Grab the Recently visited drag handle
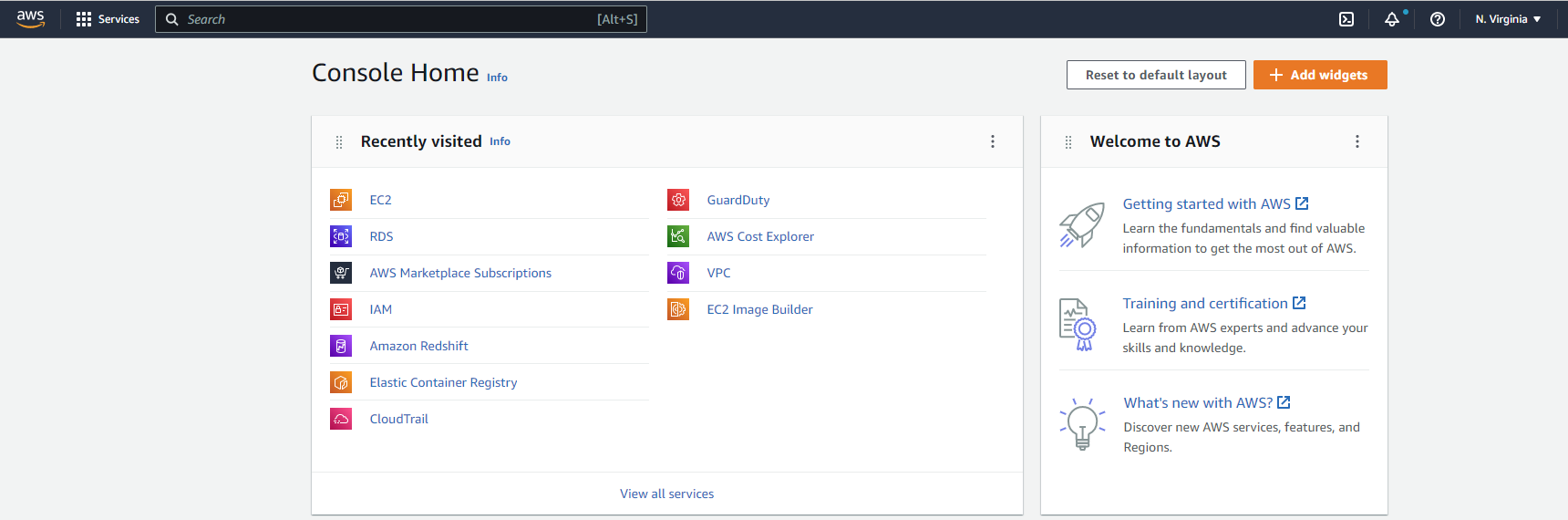The image size is (1568, 520). pos(339,141)
